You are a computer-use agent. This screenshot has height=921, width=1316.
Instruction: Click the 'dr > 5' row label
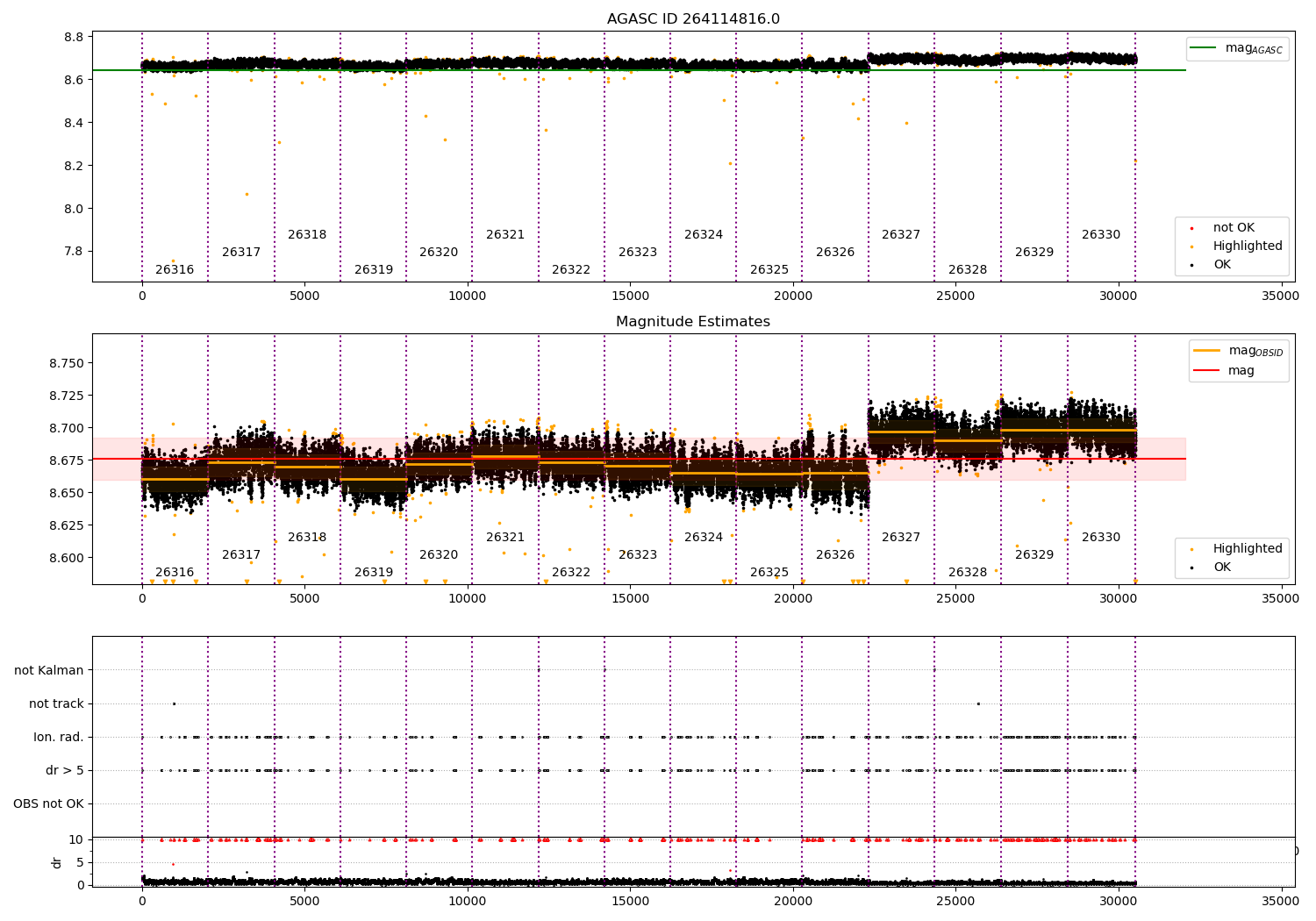click(65, 771)
